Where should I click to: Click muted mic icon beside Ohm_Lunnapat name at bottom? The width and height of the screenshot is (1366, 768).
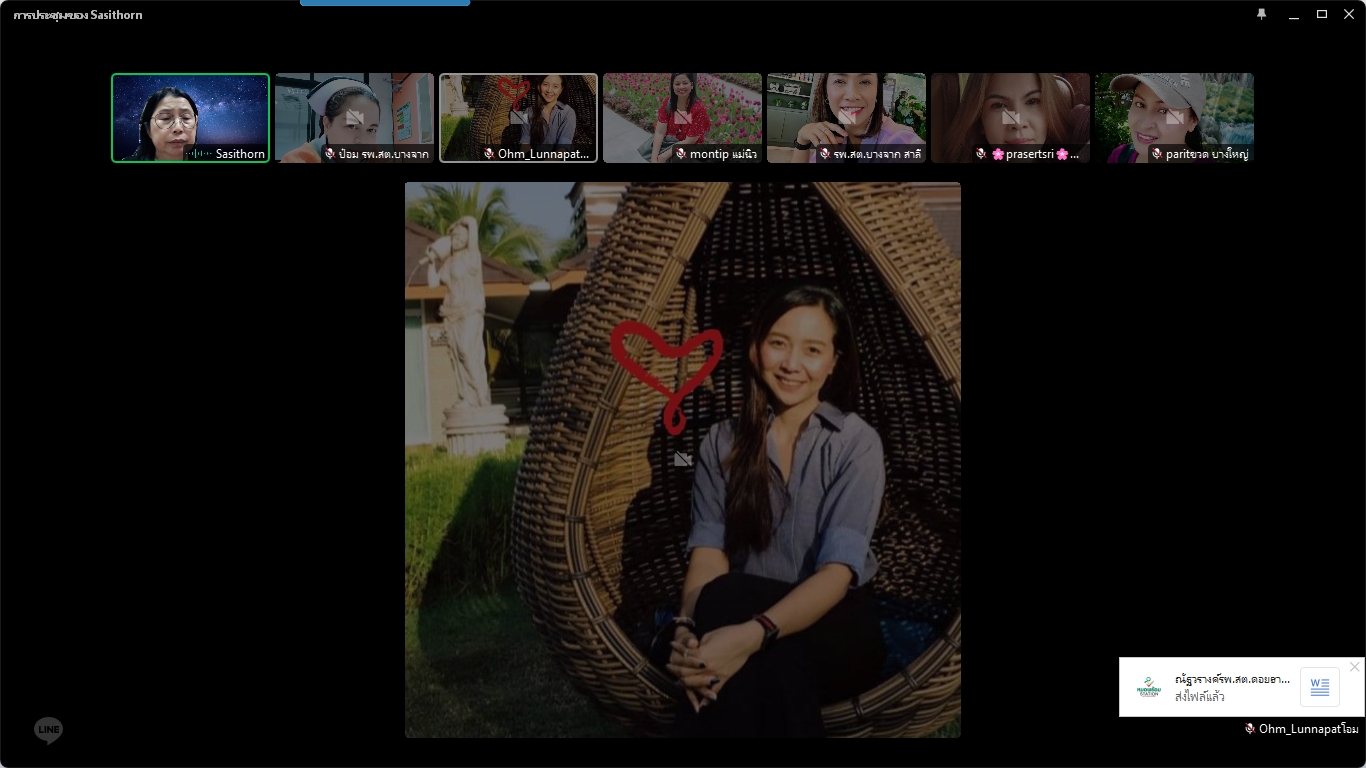click(1250, 729)
